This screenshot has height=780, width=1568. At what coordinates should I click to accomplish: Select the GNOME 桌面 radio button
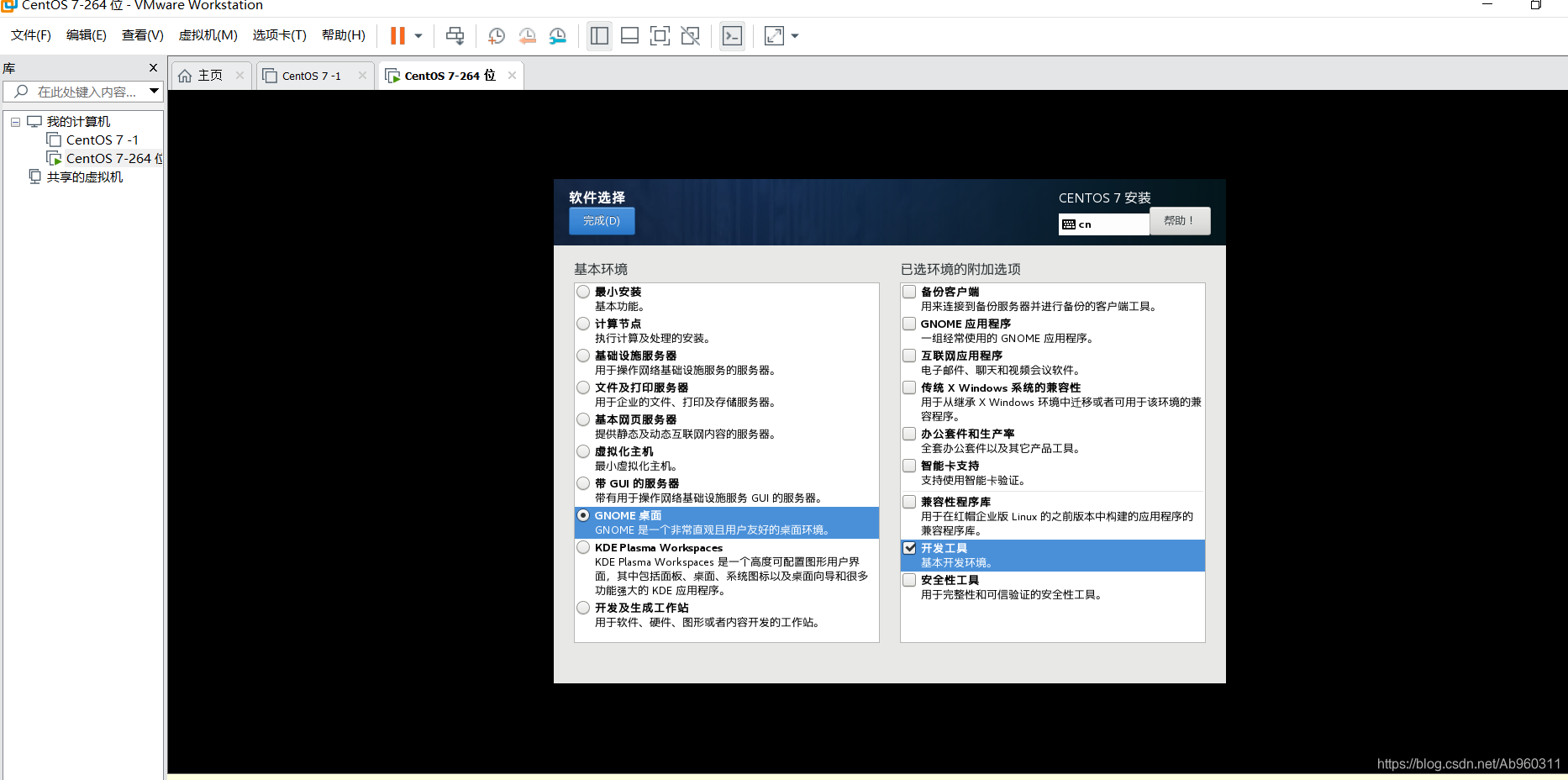tap(583, 515)
